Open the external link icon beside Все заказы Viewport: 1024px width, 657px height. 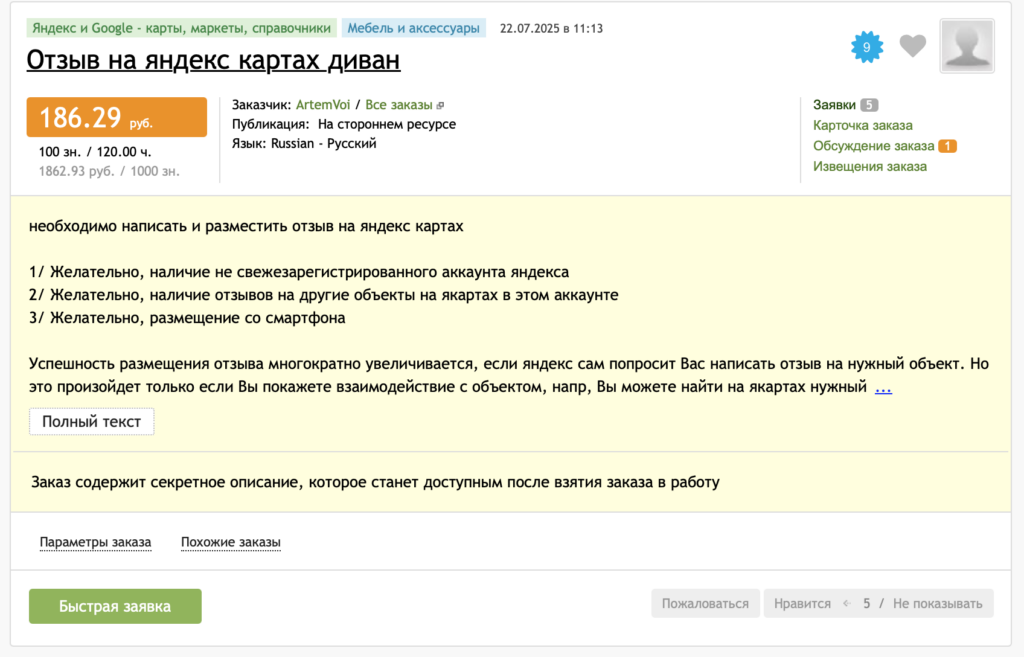(x=440, y=106)
